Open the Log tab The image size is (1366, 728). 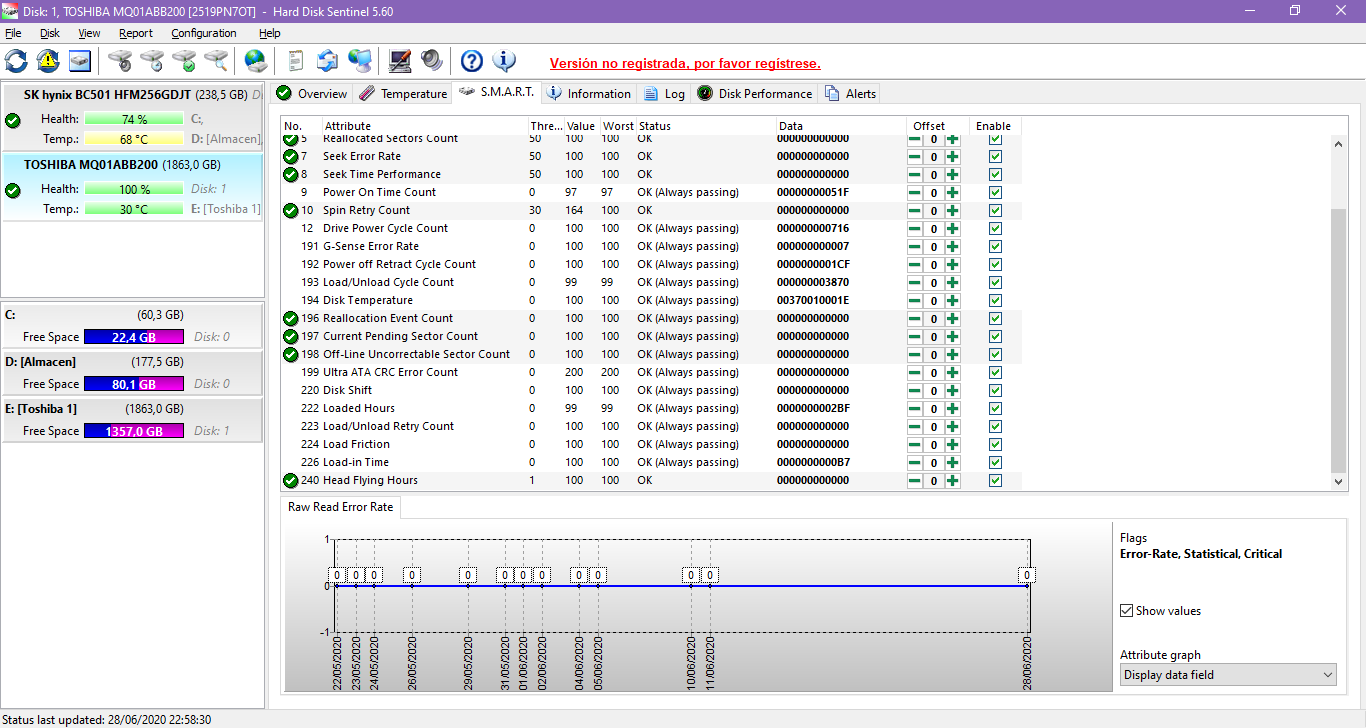(665, 93)
